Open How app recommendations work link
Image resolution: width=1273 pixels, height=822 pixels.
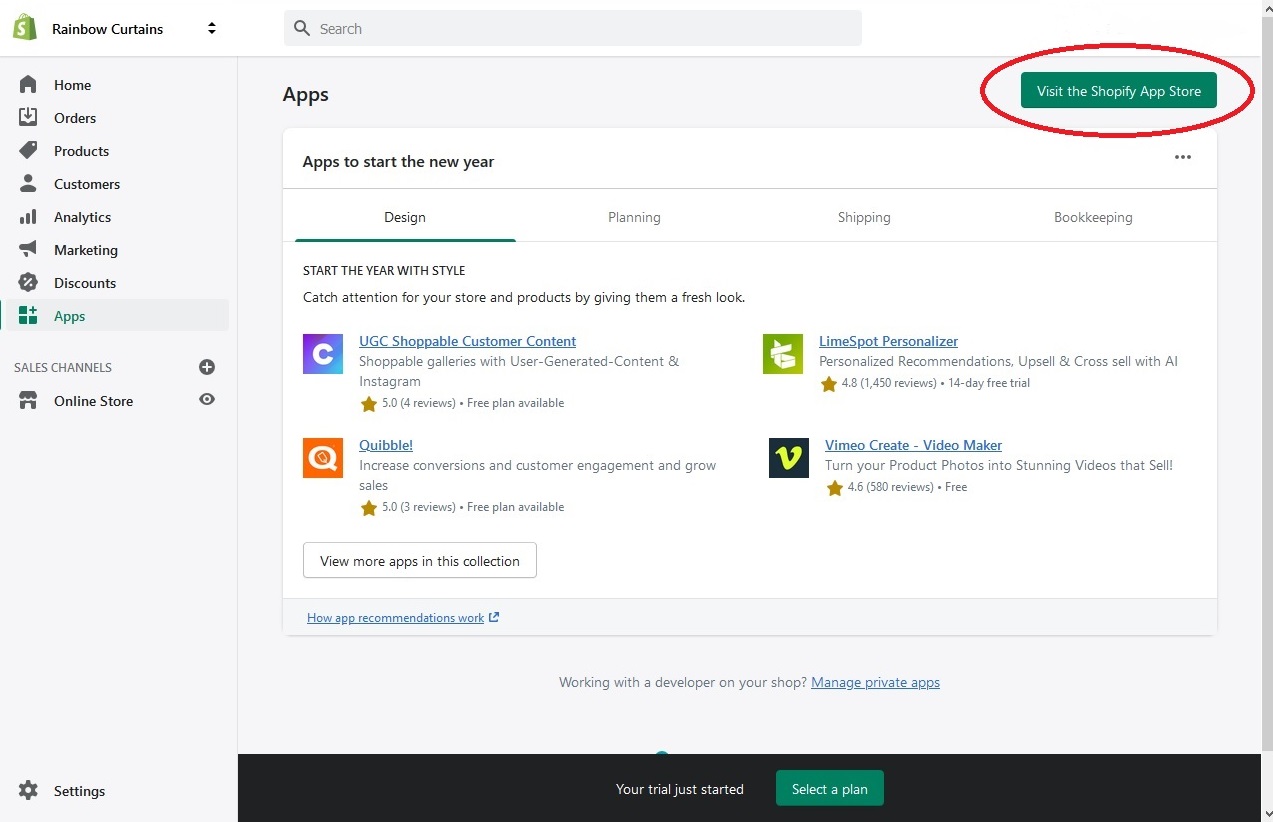[x=395, y=618]
